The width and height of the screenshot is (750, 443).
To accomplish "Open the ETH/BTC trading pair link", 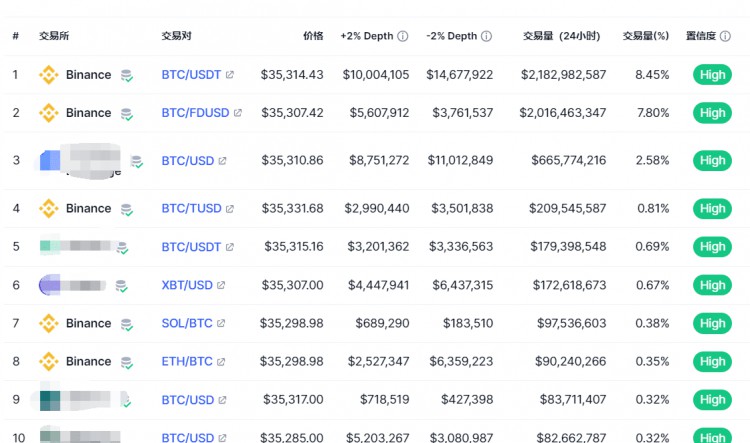I will [187, 361].
